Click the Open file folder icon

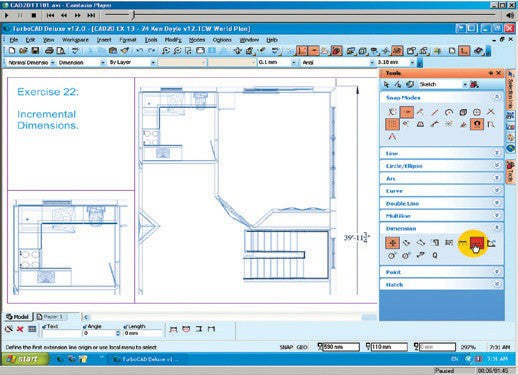pos(23,51)
